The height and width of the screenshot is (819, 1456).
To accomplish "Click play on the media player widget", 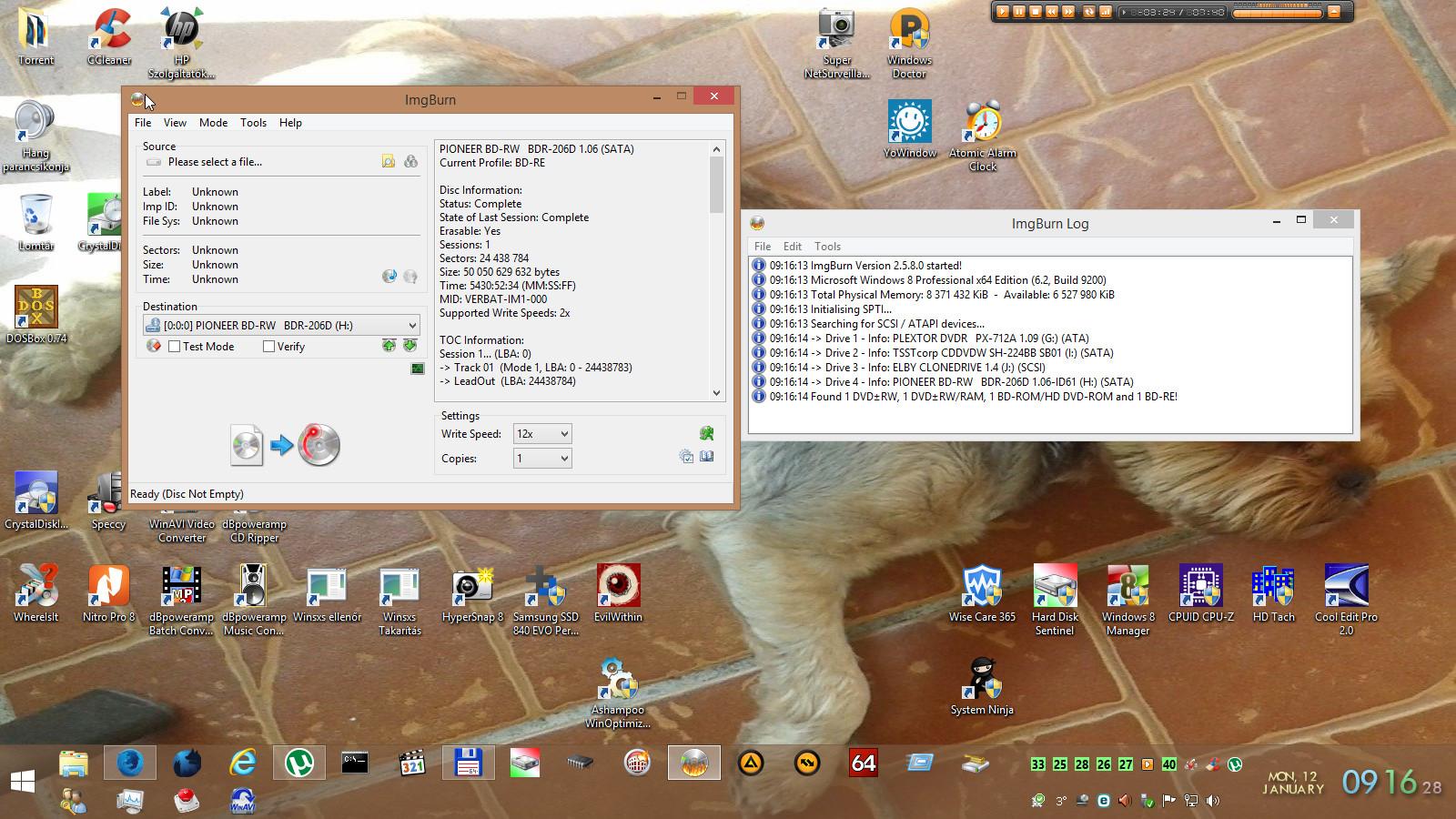I will point(1003,12).
